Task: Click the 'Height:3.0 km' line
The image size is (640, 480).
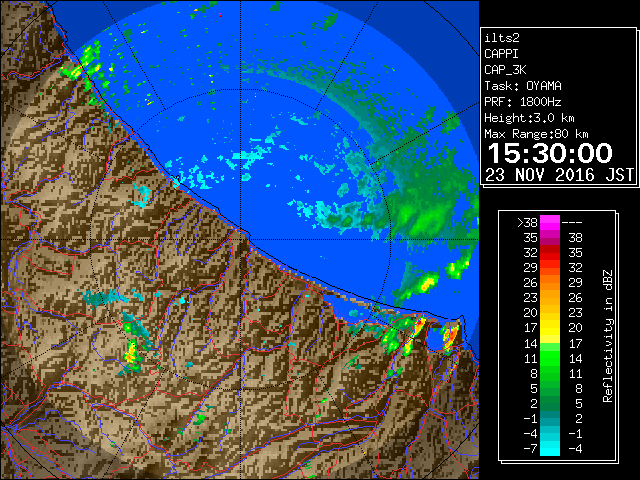Action: click(x=529, y=118)
